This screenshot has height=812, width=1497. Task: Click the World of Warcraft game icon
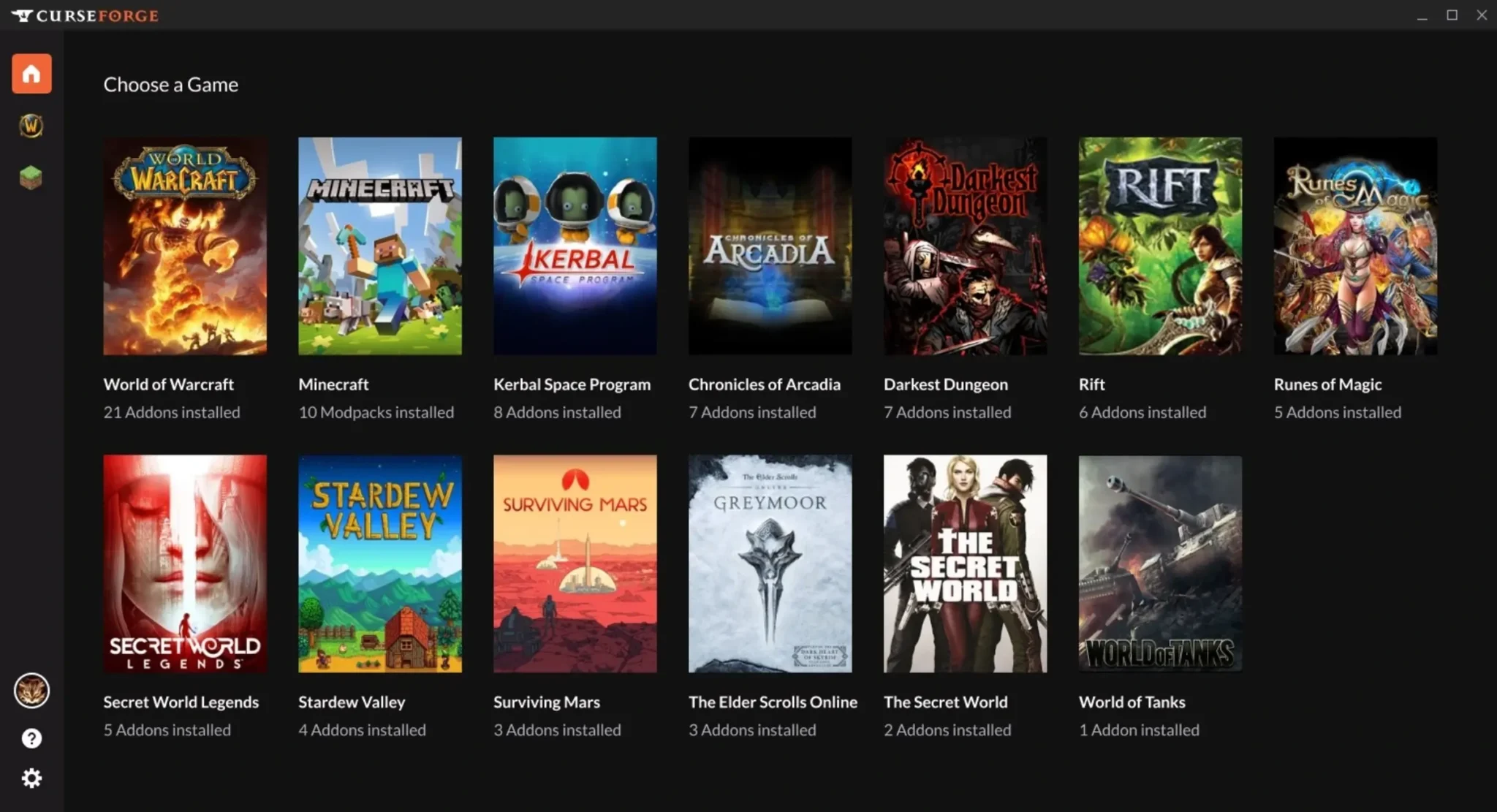tap(185, 246)
